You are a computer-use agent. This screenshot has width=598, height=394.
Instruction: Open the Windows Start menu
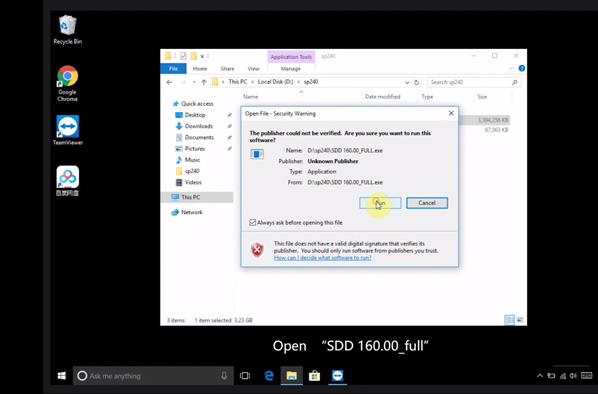pyautogui.click(x=61, y=376)
